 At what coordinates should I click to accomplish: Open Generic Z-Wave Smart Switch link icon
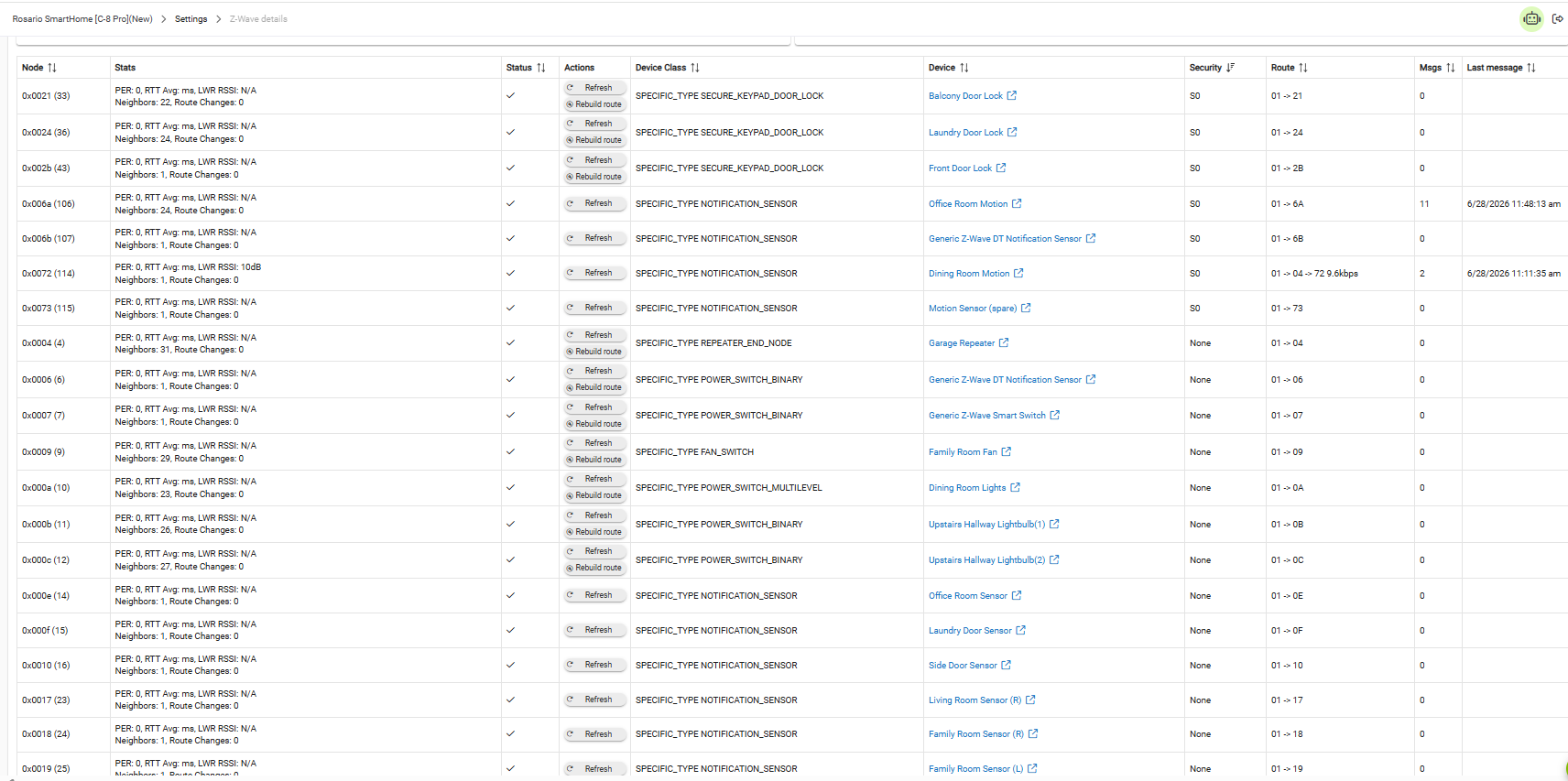[x=1055, y=415]
